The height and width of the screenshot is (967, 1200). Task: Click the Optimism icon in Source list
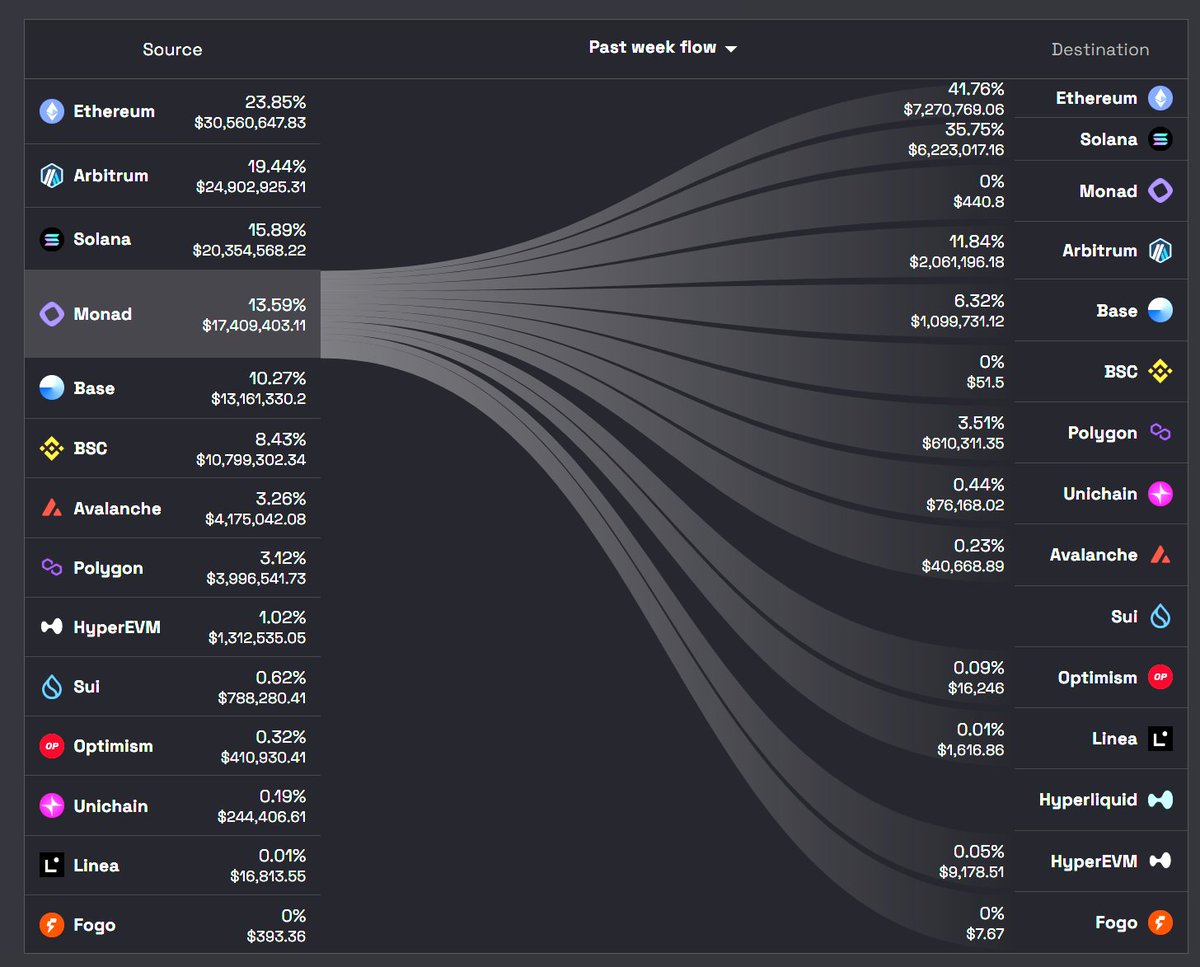pyautogui.click(x=52, y=746)
